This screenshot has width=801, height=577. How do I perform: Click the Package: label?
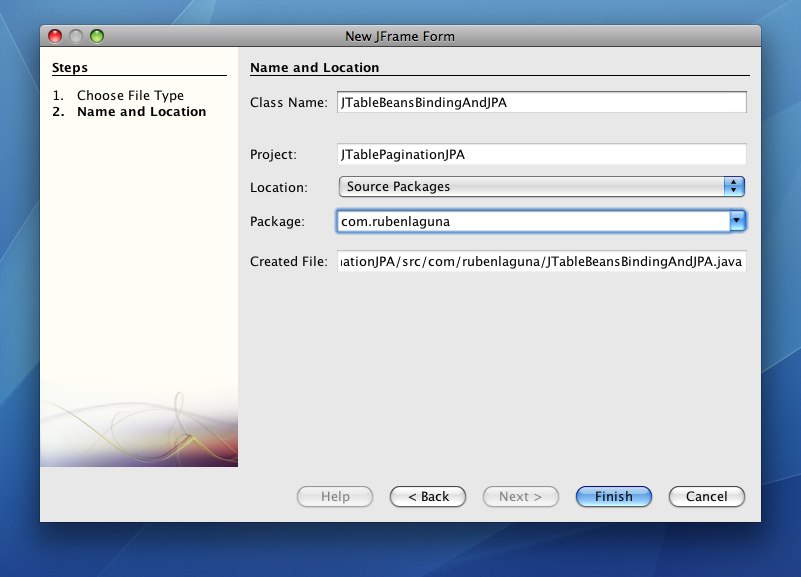pyautogui.click(x=277, y=222)
